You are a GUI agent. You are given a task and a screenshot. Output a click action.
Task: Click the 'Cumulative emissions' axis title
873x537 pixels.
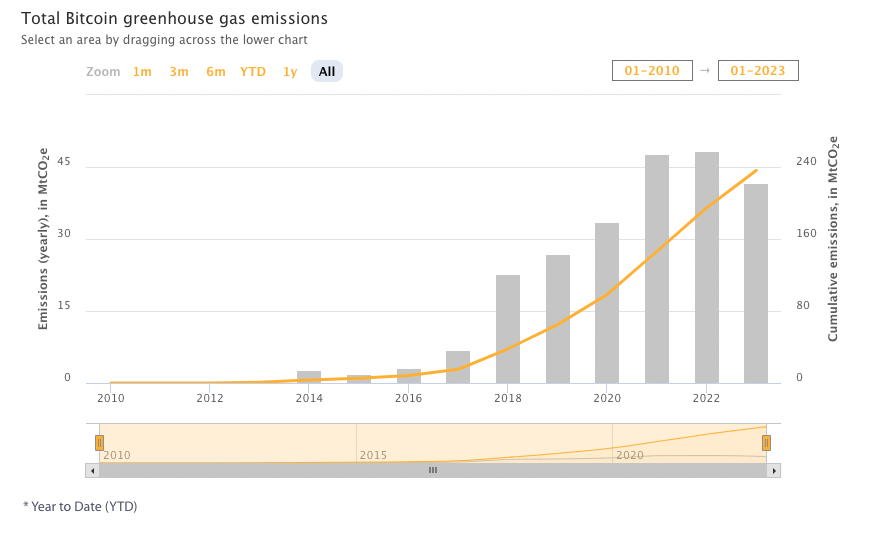click(x=832, y=239)
